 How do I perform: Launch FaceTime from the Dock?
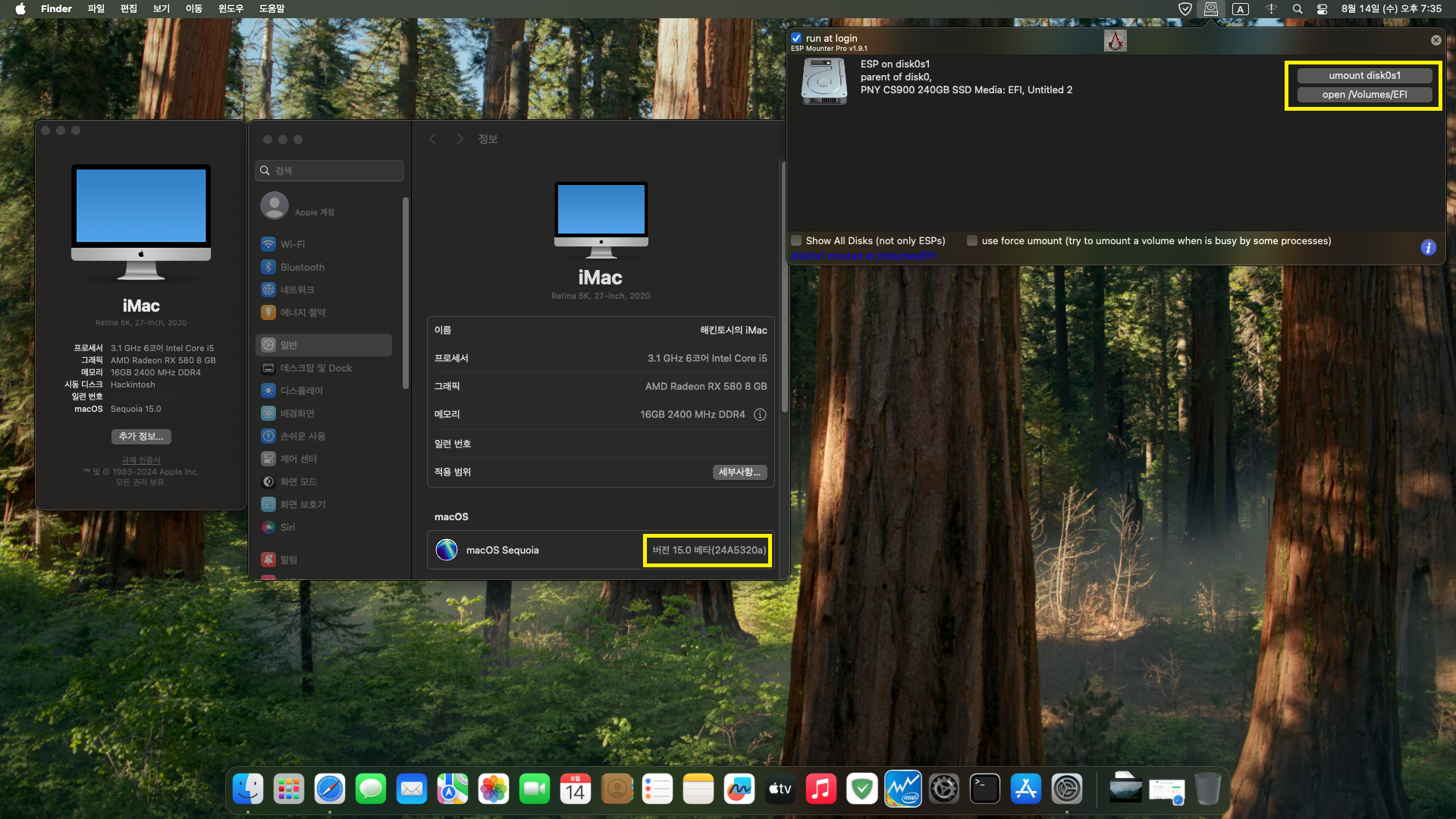(x=535, y=789)
